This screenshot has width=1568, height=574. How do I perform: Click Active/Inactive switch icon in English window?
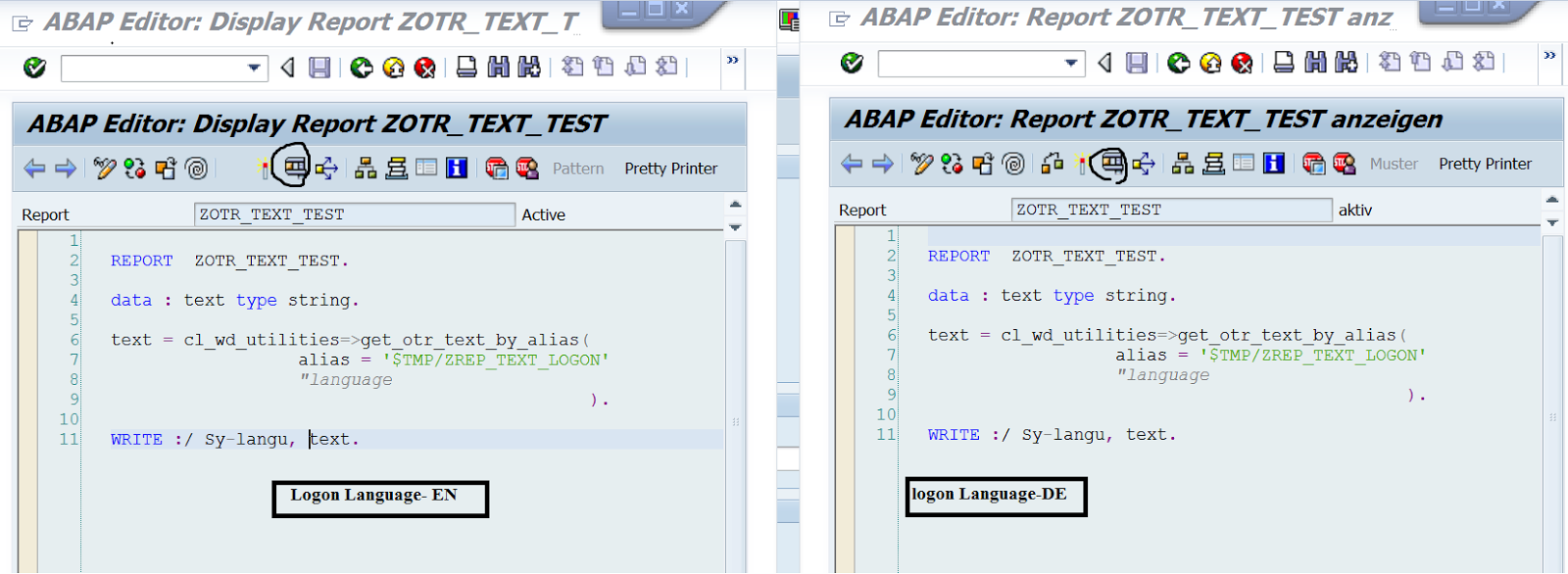tap(135, 168)
